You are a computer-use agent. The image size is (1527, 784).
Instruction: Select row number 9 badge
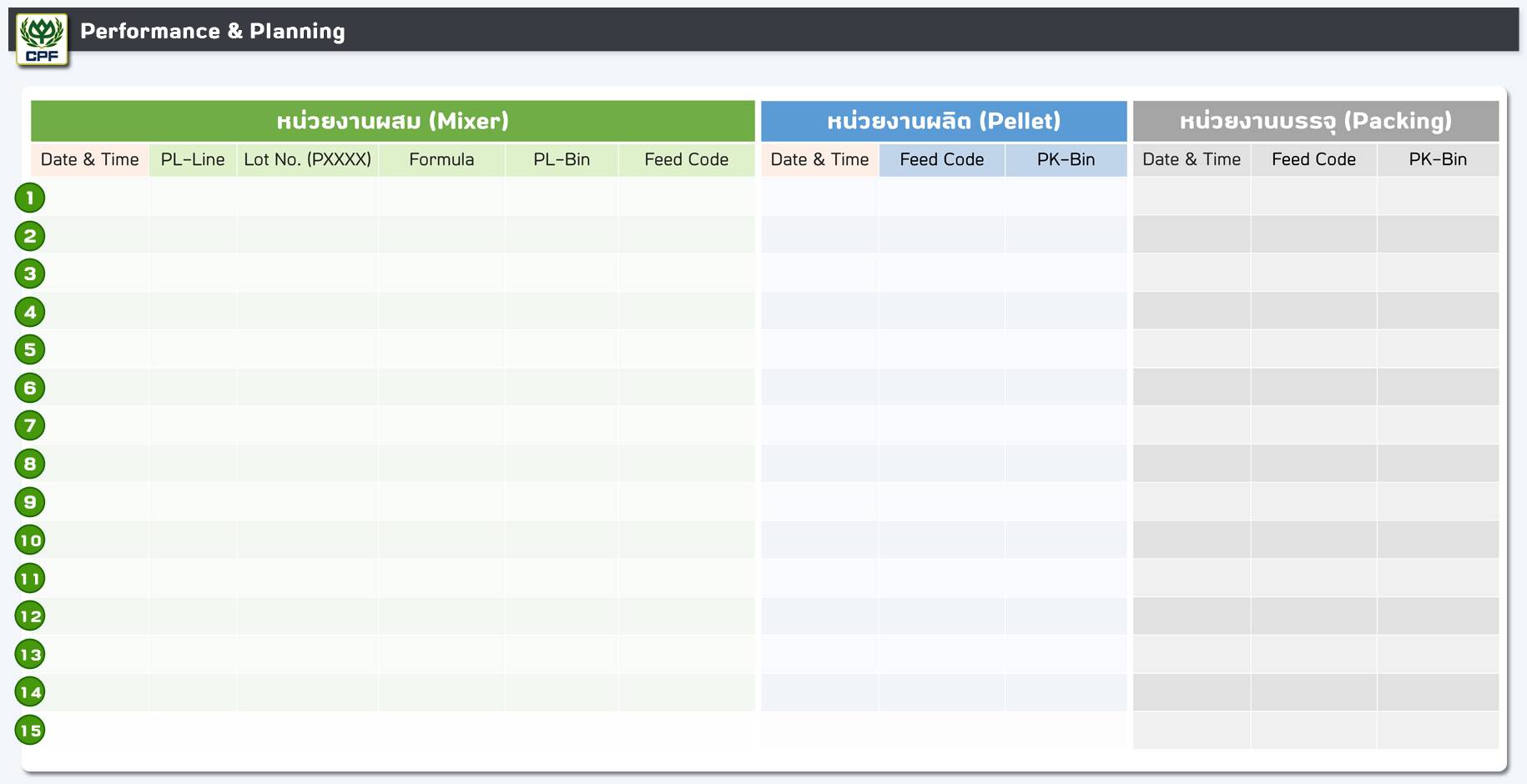[x=30, y=502]
